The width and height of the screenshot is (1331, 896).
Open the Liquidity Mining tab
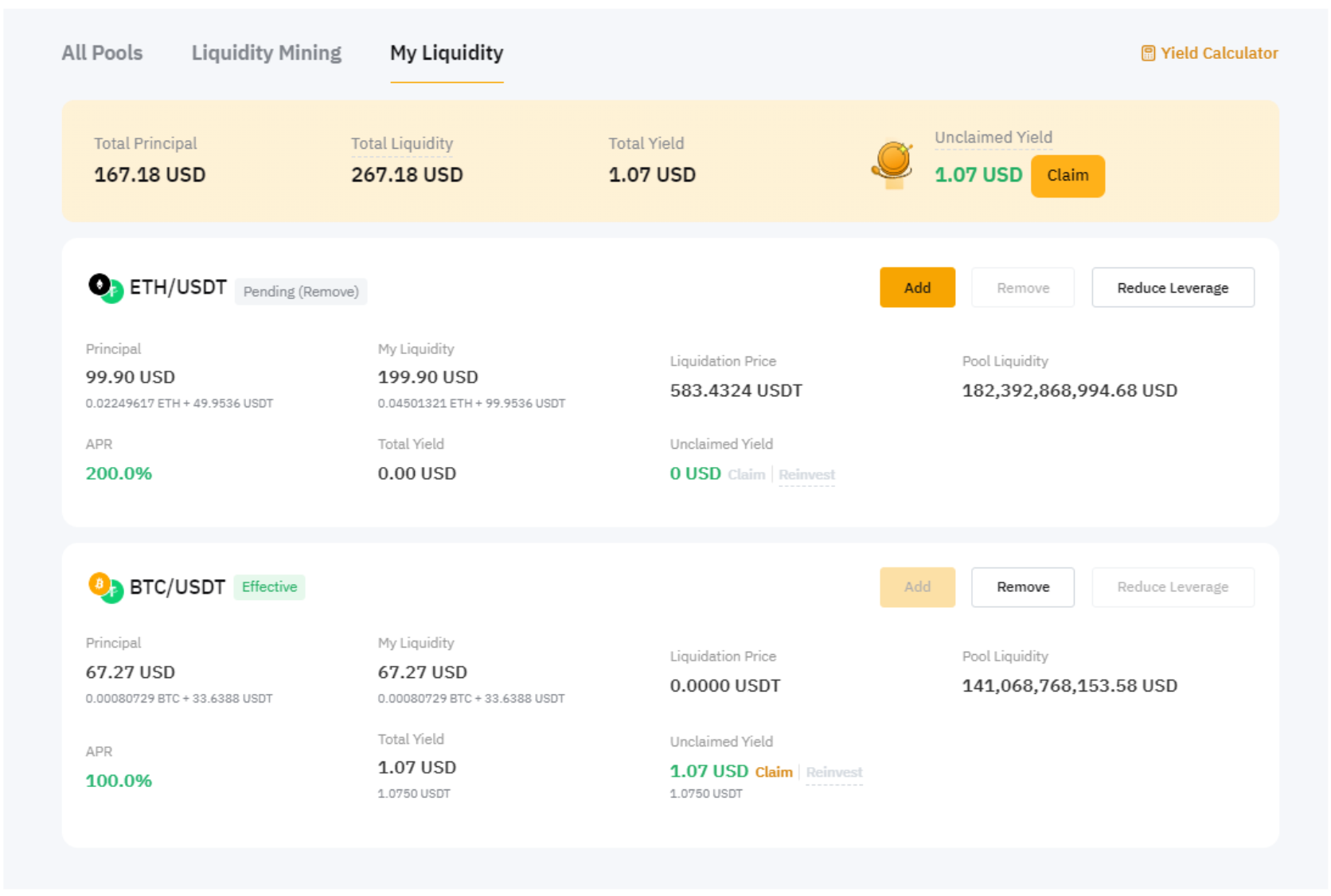[x=266, y=53]
